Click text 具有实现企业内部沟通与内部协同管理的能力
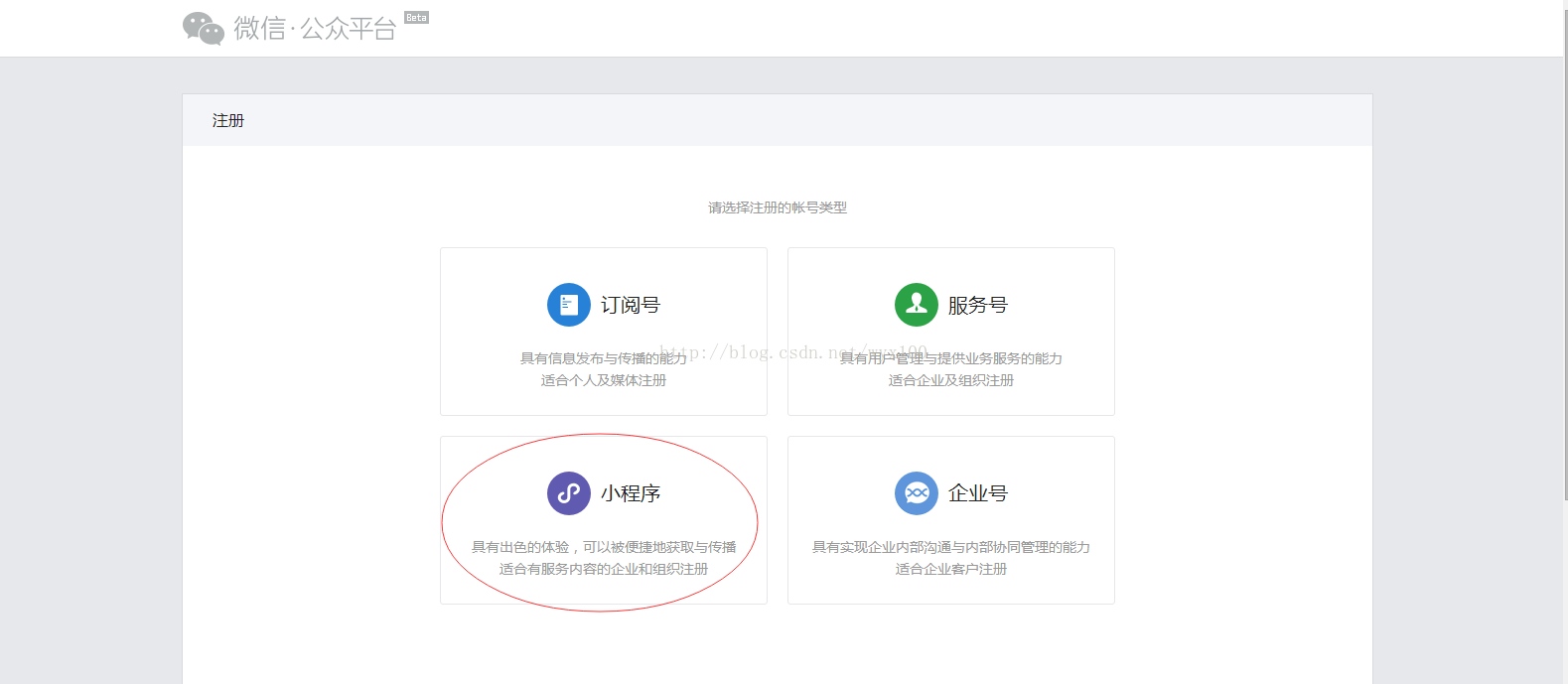 coord(951,547)
